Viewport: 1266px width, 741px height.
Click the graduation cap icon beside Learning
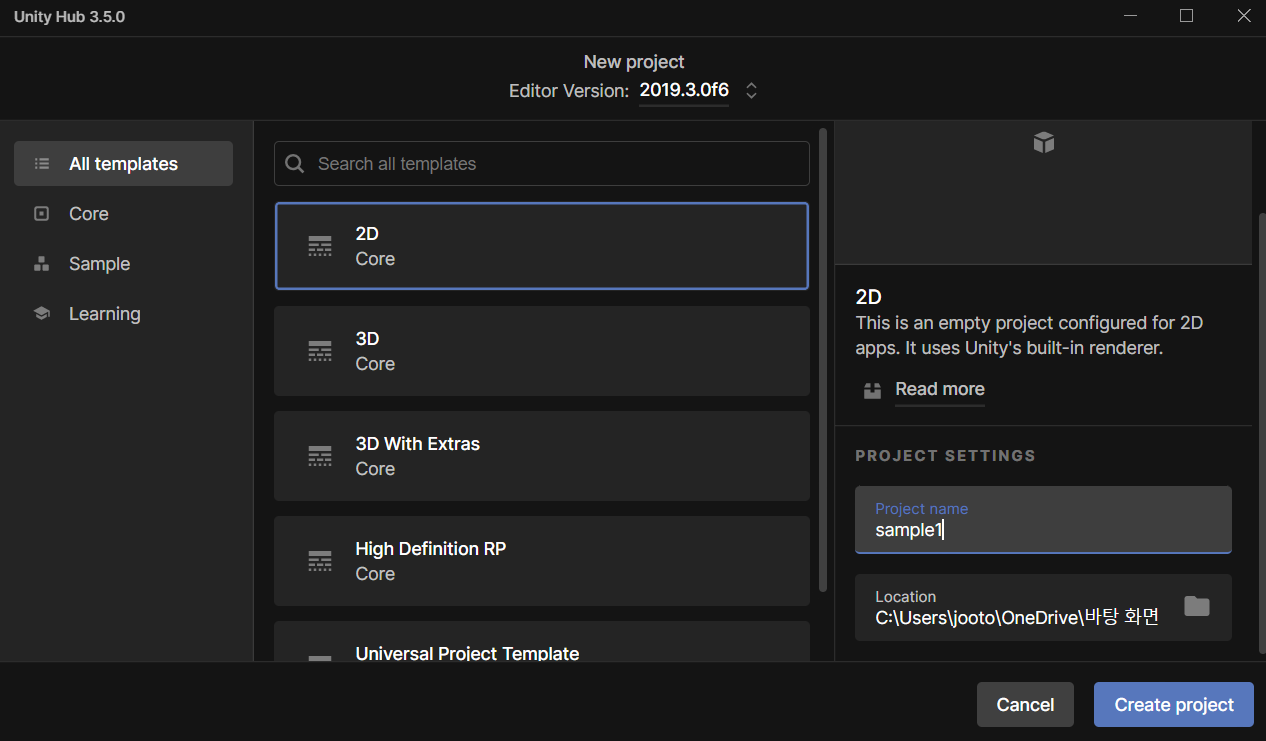coord(41,314)
